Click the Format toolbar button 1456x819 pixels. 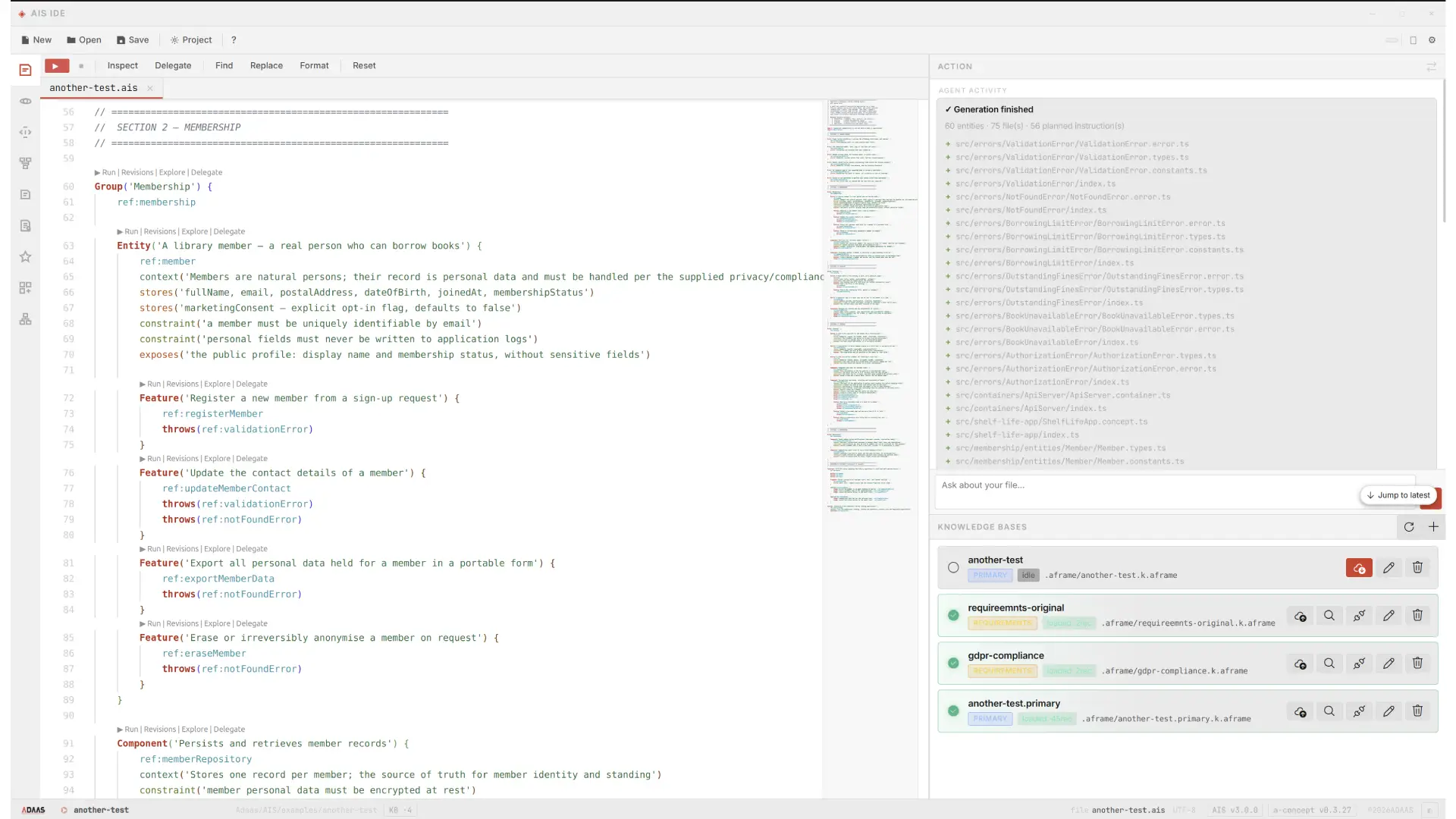pos(314,66)
